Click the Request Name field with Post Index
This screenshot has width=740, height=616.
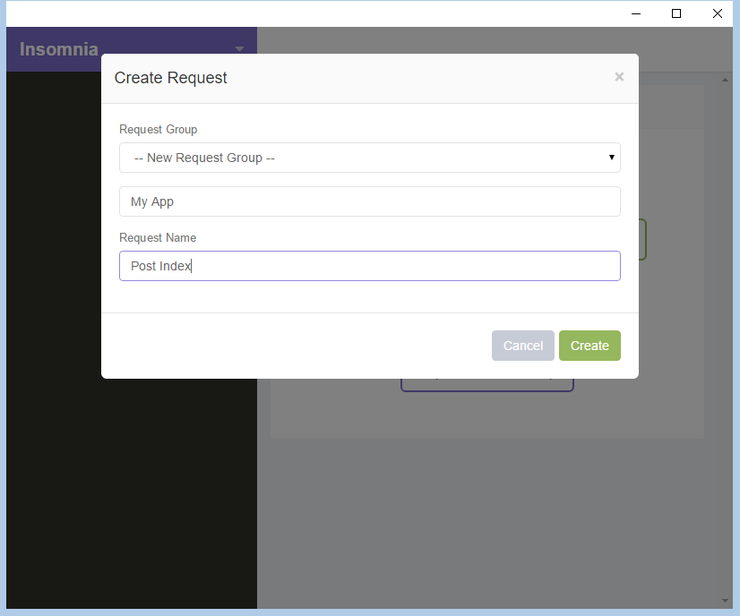(369, 266)
